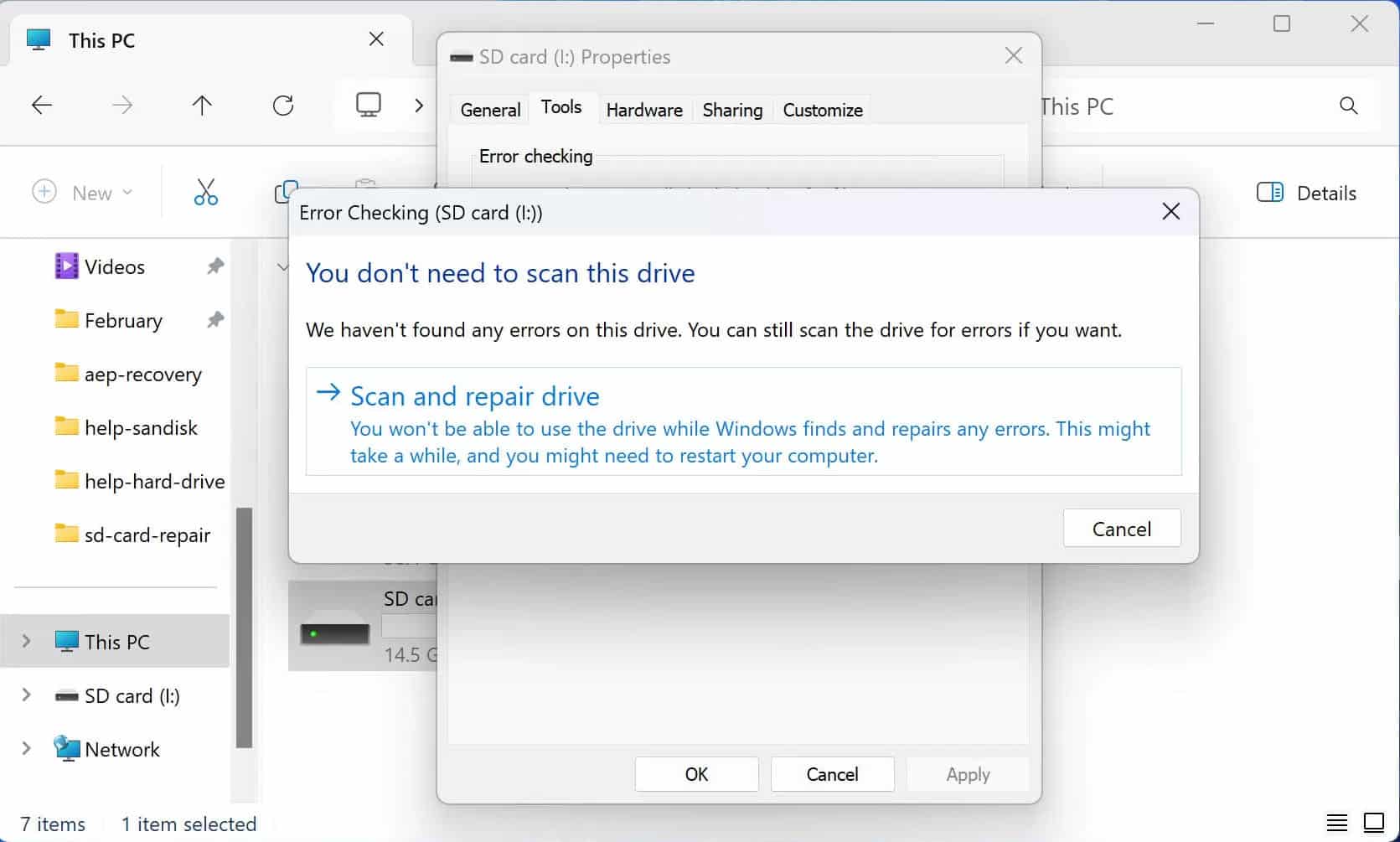Open the aep-recovery folder
This screenshot has width=1400, height=842.
[128, 374]
